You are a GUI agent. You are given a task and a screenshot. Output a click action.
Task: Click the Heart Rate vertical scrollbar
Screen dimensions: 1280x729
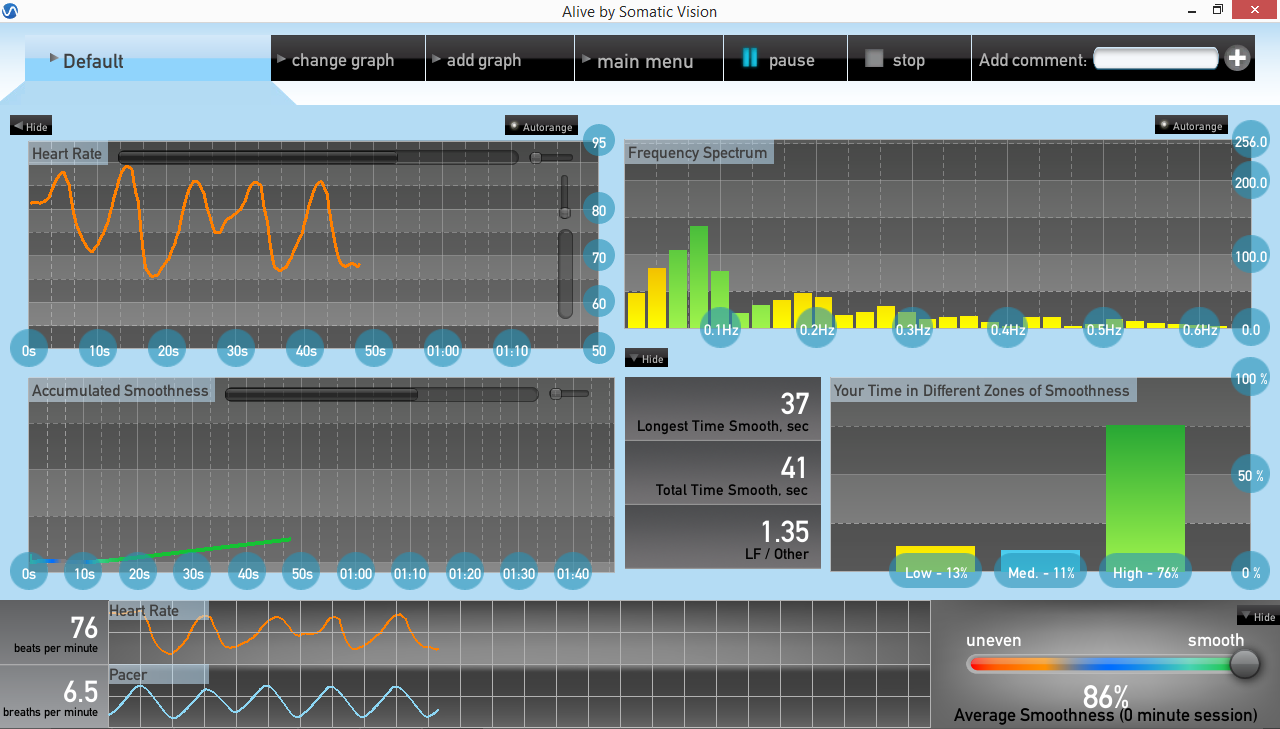pyautogui.click(x=565, y=273)
